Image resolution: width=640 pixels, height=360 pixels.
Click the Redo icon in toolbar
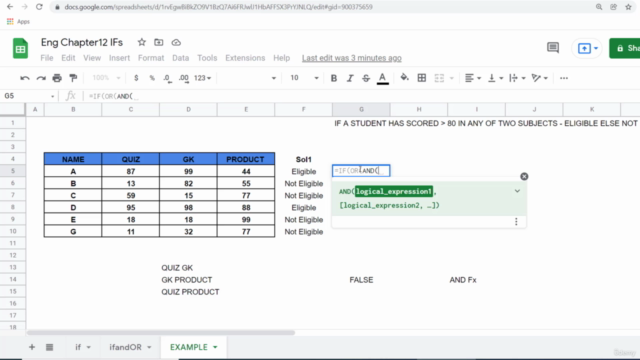pyautogui.click(x=41, y=78)
